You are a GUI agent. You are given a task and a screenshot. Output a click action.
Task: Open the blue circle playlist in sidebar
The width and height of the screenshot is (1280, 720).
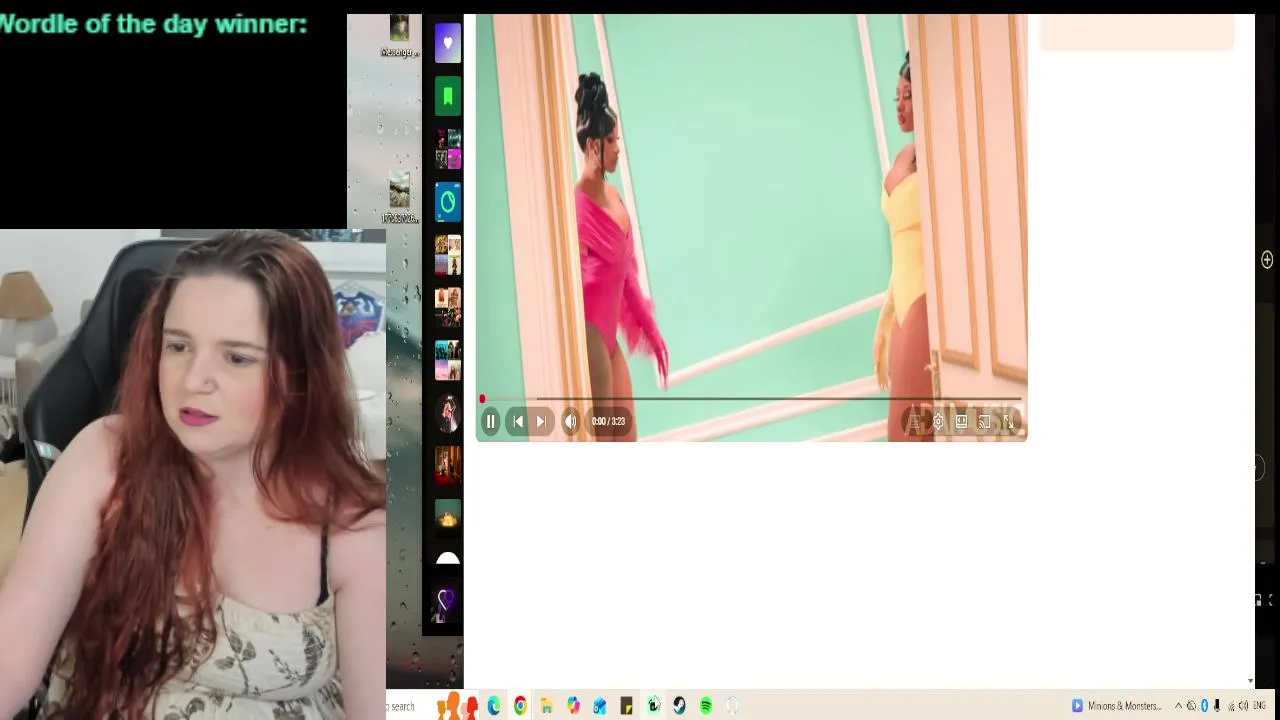pyautogui.click(x=448, y=202)
